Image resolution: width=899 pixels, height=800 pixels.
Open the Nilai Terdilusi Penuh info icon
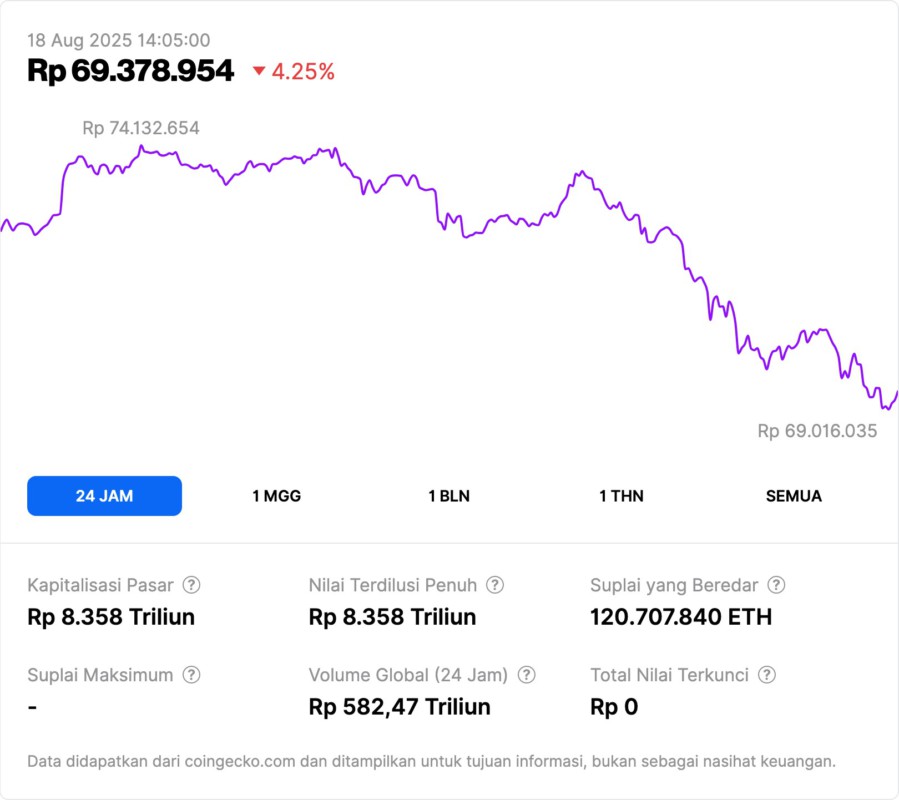[x=495, y=585]
